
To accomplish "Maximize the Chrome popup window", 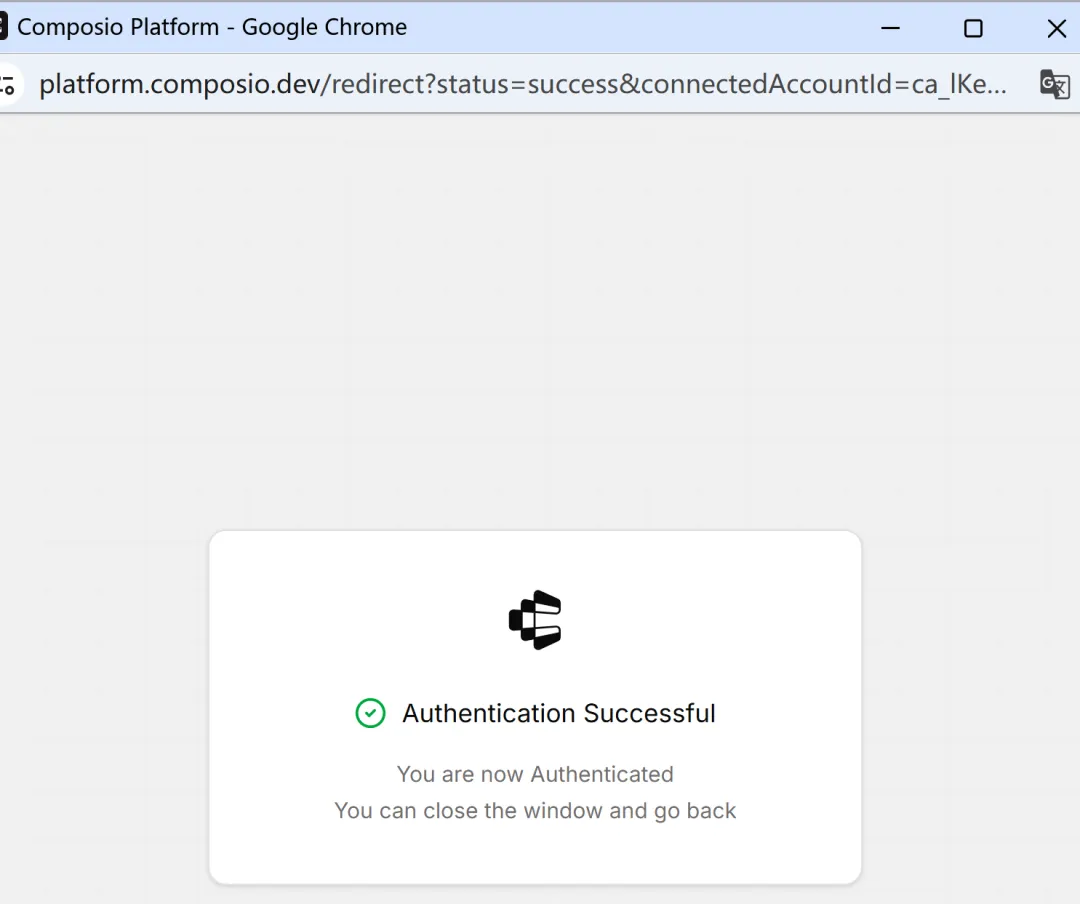I will click(973, 28).
